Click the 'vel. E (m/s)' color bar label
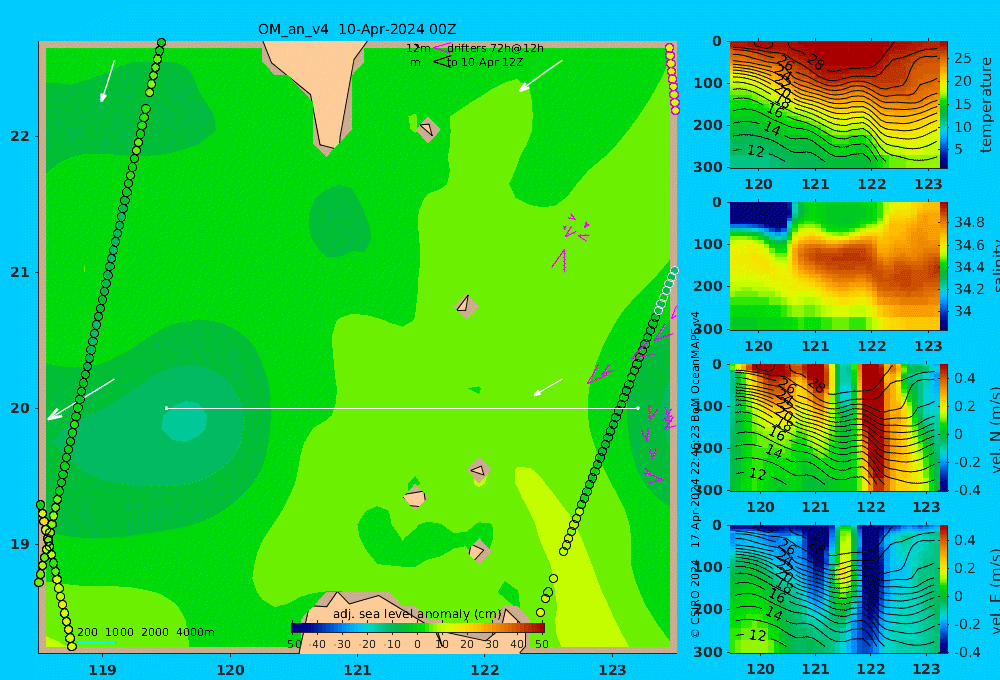Viewport: 1000px width, 680px height. coord(994,591)
